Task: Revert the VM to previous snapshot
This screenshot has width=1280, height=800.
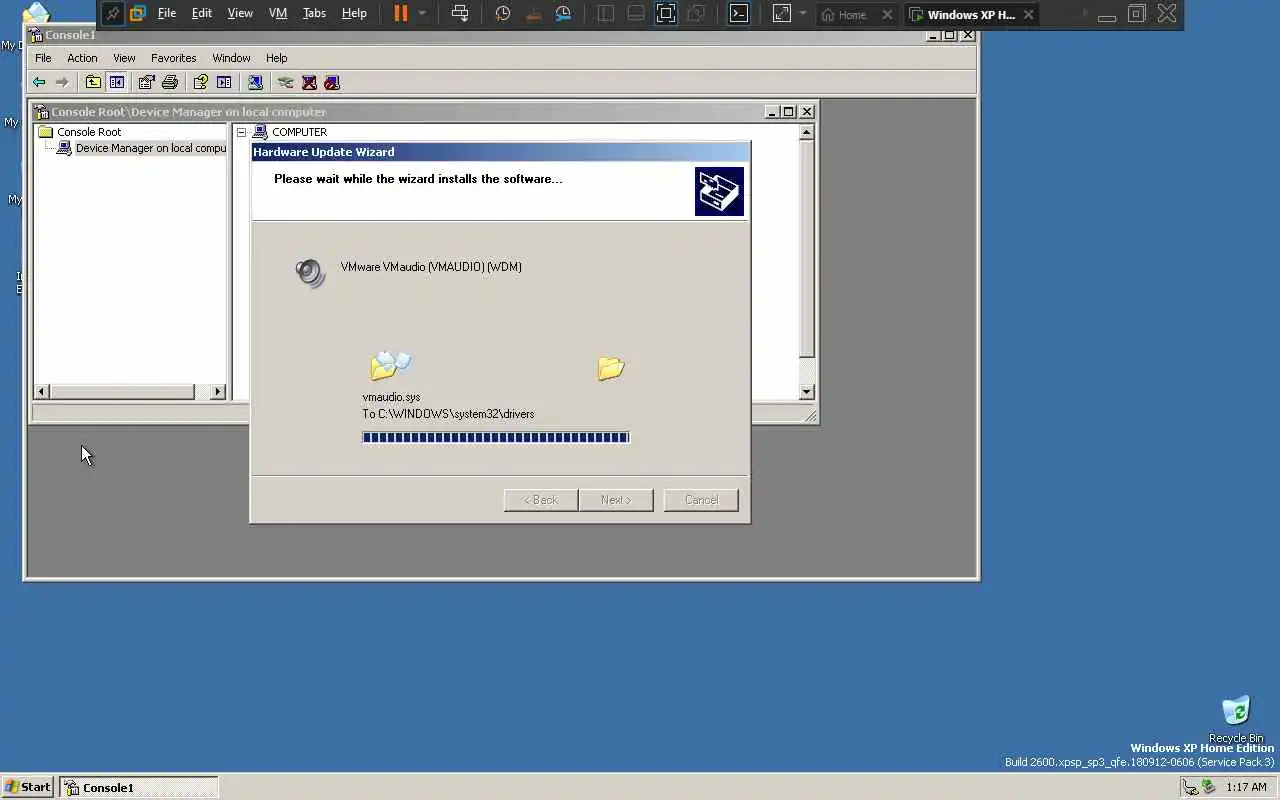Action: (x=533, y=14)
